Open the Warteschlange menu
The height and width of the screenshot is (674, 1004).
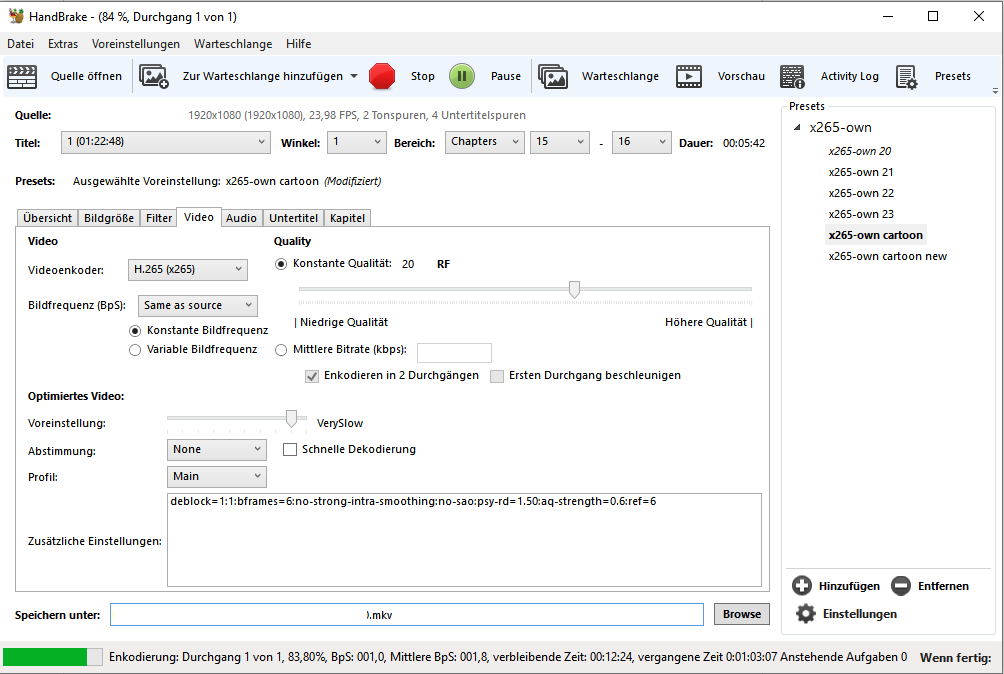click(233, 44)
